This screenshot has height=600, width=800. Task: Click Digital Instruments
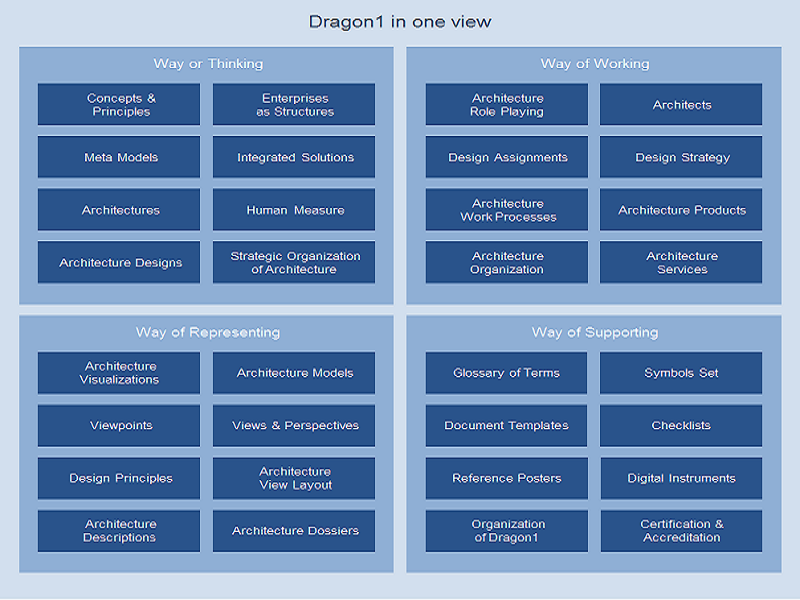(681, 478)
